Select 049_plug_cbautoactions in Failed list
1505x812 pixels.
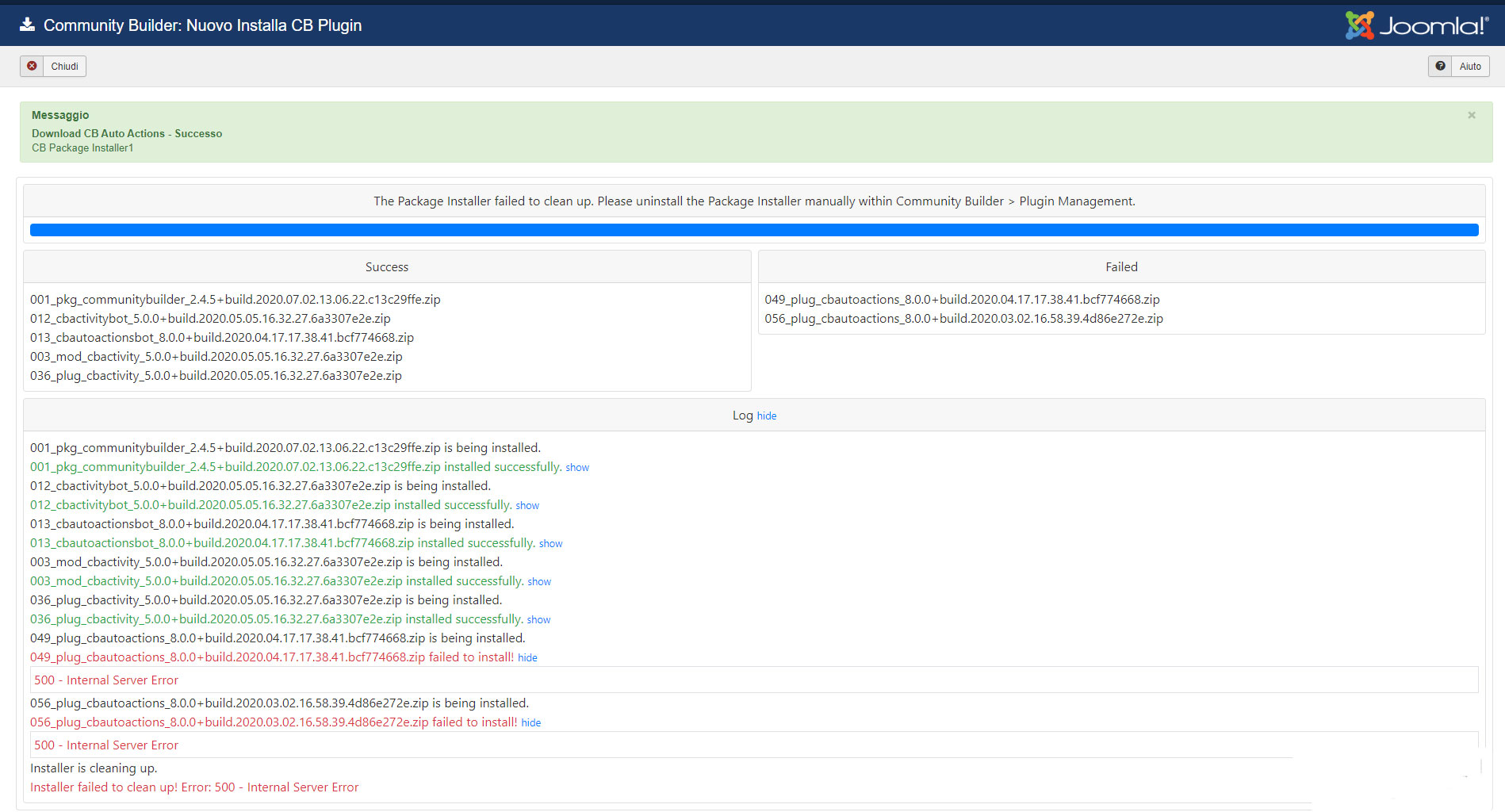[962, 300]
